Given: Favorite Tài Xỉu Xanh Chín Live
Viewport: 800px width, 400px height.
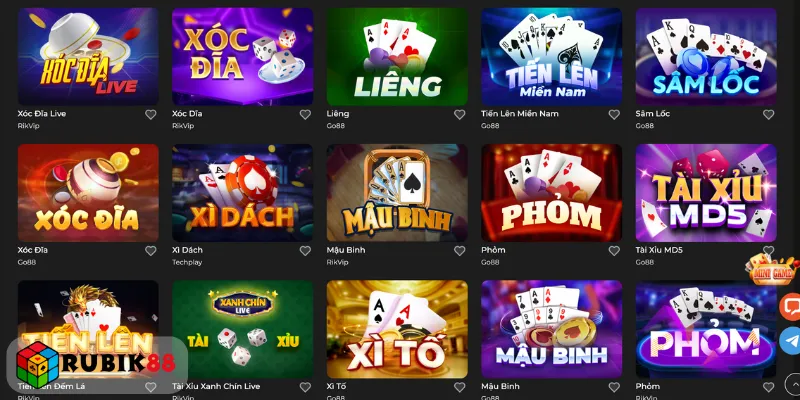Looking at the screenshot, I should [x=305, y=387].
